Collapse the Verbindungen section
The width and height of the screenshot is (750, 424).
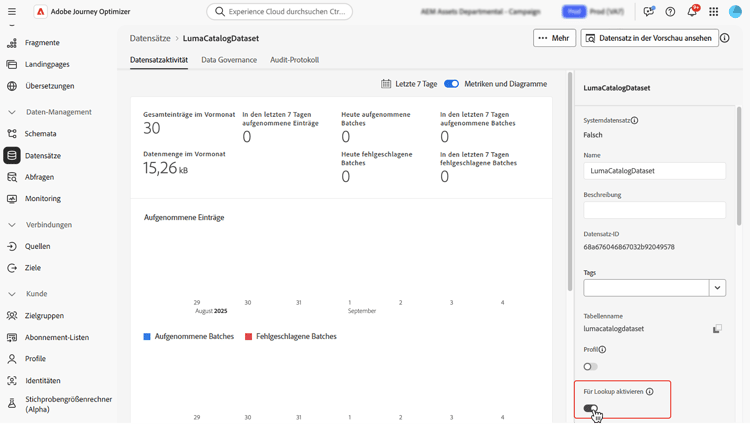click(x=12, y=225)
